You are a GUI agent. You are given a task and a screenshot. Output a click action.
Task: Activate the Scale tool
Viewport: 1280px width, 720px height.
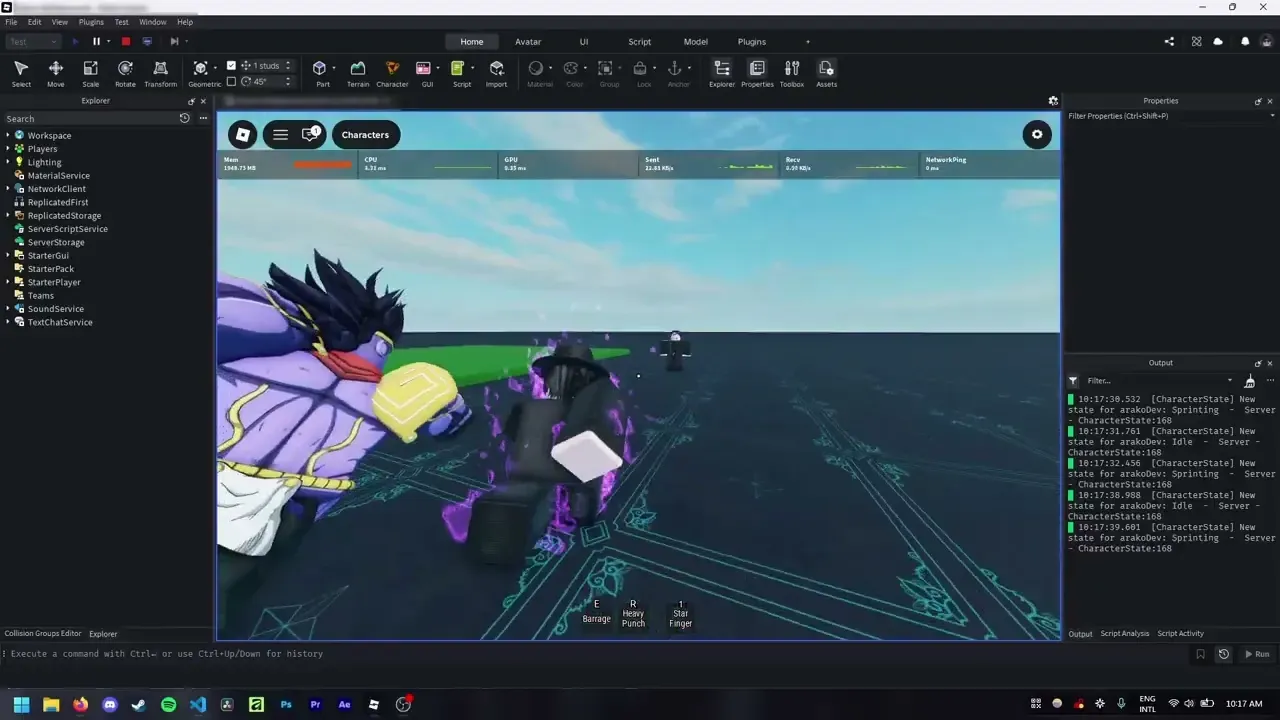90,73
